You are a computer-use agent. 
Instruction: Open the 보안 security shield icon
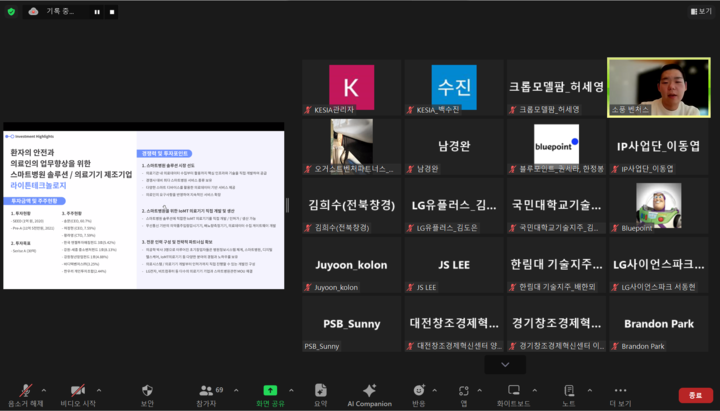(147, 390)
